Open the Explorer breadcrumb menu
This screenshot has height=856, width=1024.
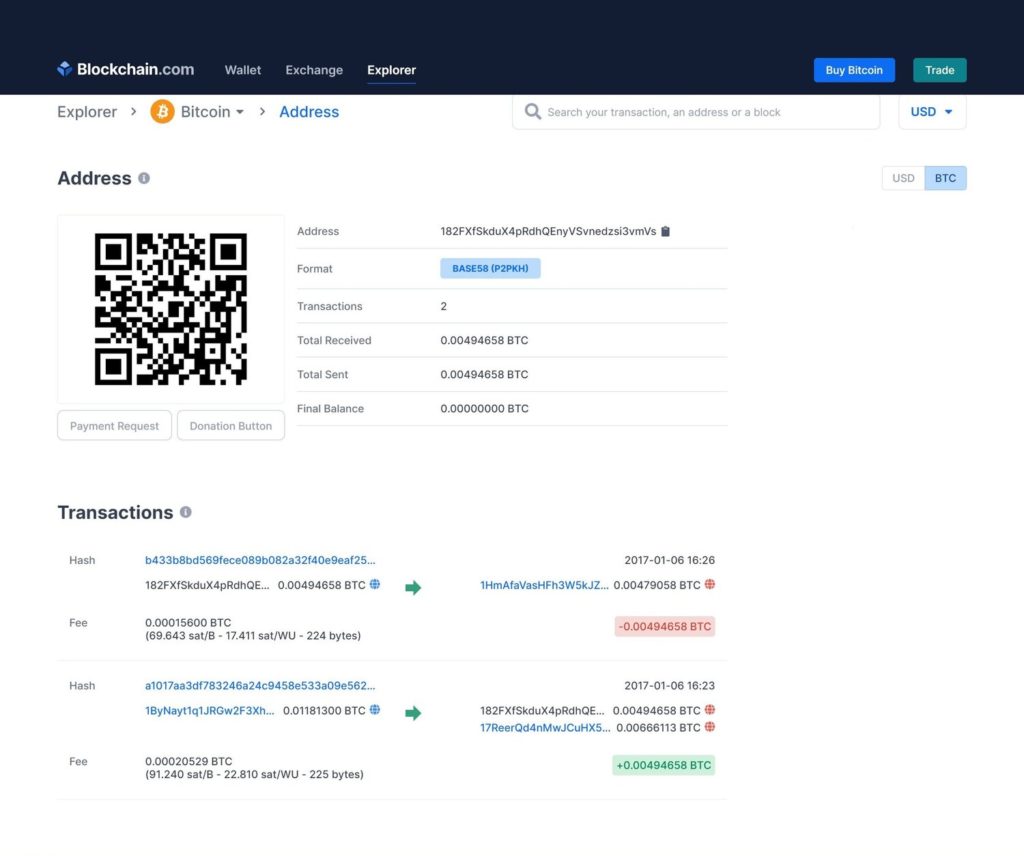(x=87, y=112)
